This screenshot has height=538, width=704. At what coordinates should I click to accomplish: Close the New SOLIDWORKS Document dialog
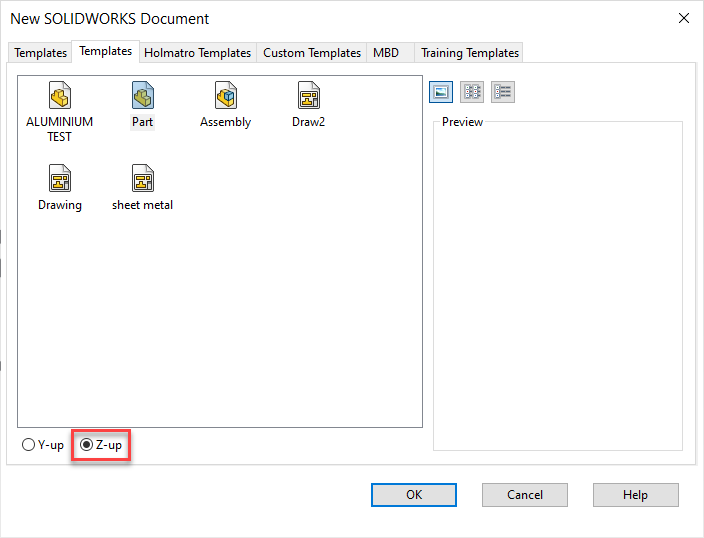pos(684,18)
